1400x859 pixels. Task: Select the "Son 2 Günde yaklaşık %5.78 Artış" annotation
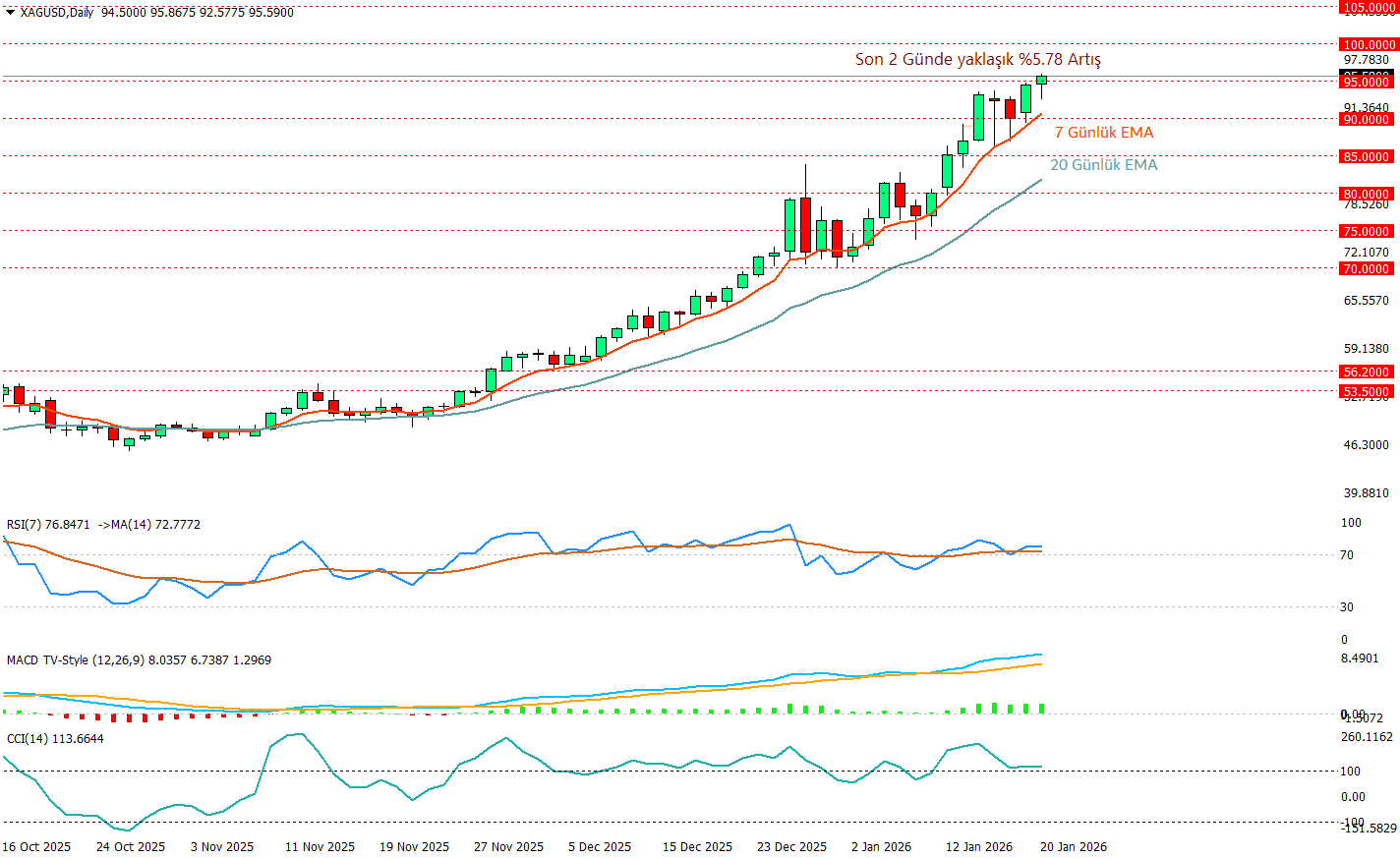977,60
